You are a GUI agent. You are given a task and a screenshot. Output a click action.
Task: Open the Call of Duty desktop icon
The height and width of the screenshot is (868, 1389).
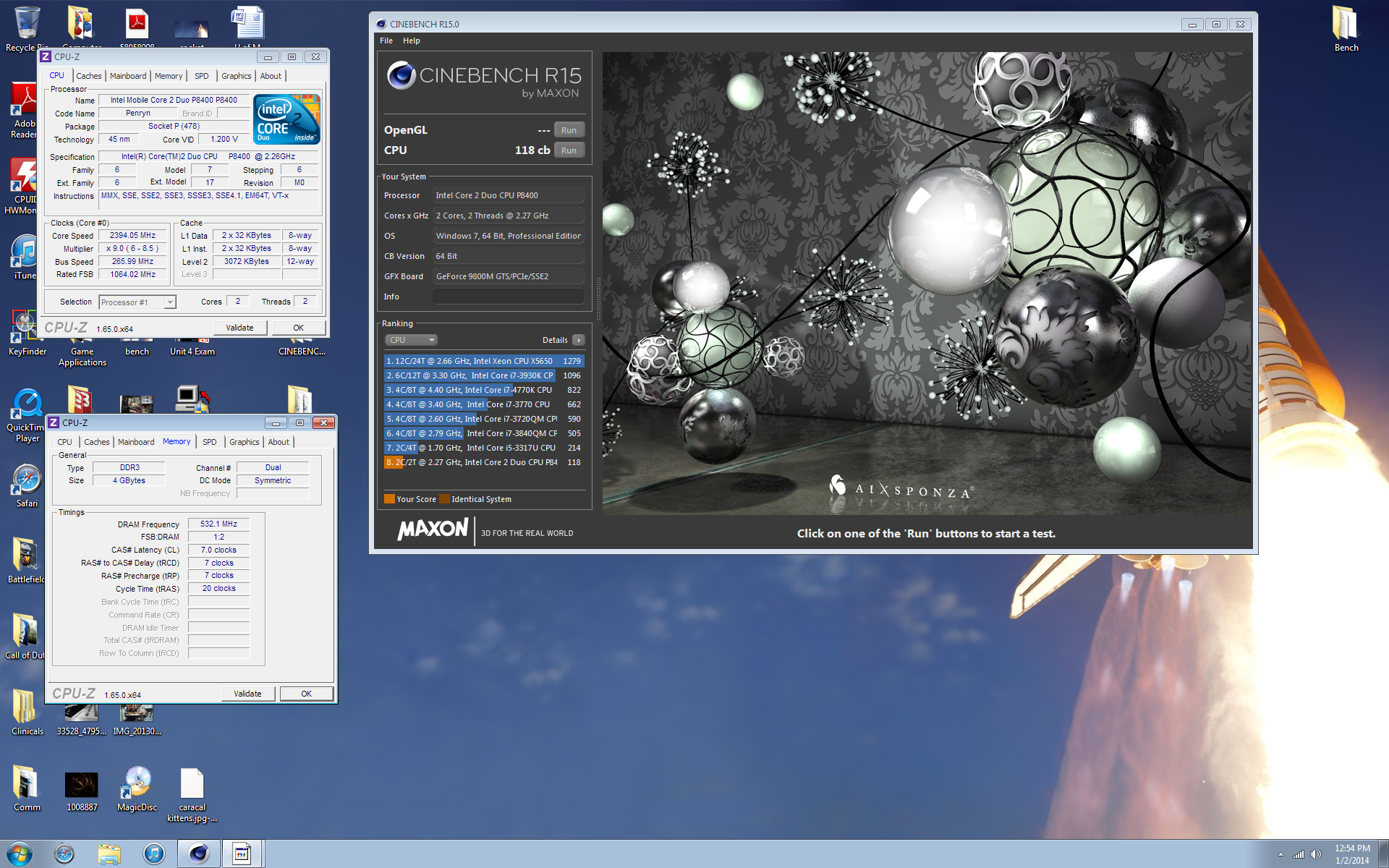tap(25, 637)
